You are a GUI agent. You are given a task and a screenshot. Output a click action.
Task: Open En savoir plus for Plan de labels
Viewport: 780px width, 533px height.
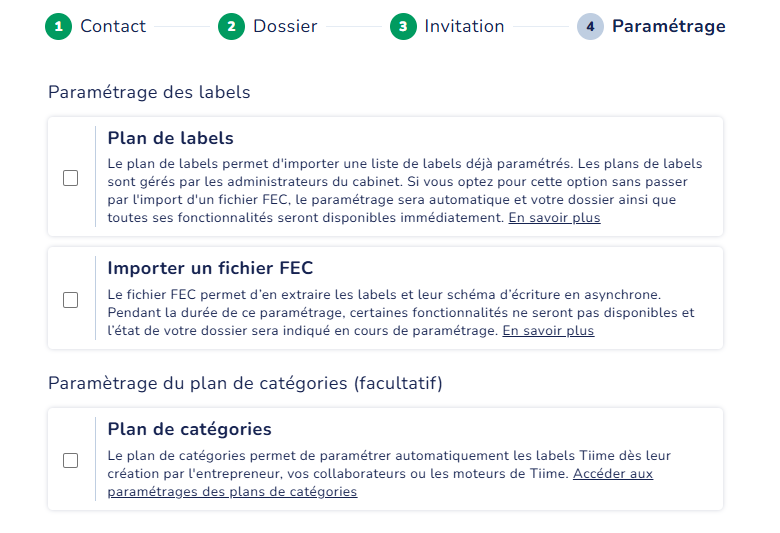(554, 218)
